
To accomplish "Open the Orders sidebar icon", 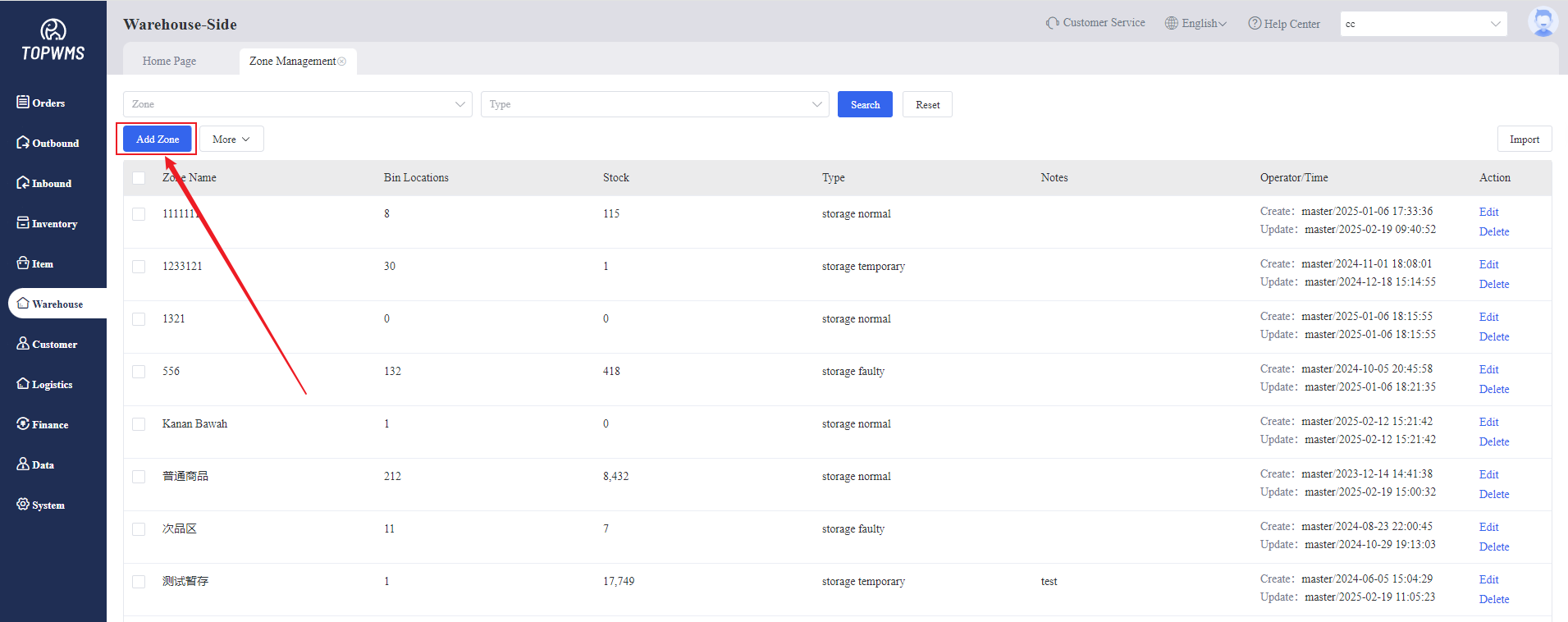I will [x=23, y=102].
